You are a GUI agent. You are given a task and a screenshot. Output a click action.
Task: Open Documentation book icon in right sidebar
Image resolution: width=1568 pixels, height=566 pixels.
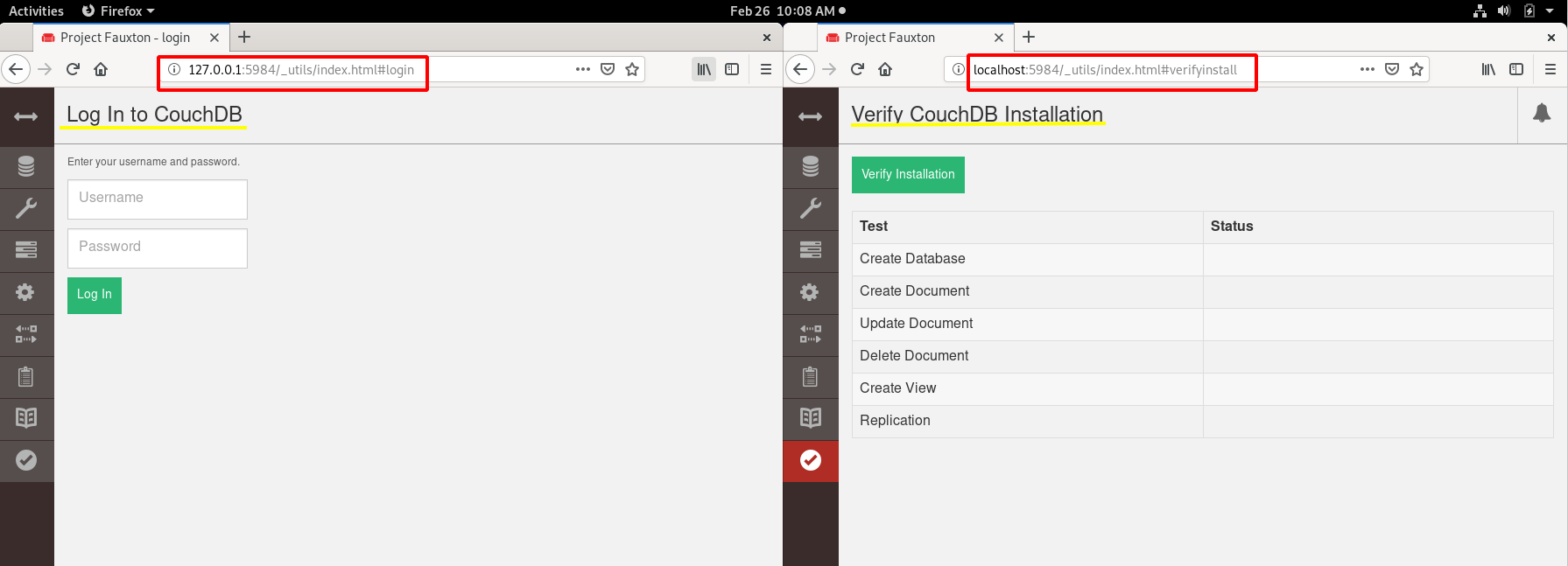click(810, 418)
